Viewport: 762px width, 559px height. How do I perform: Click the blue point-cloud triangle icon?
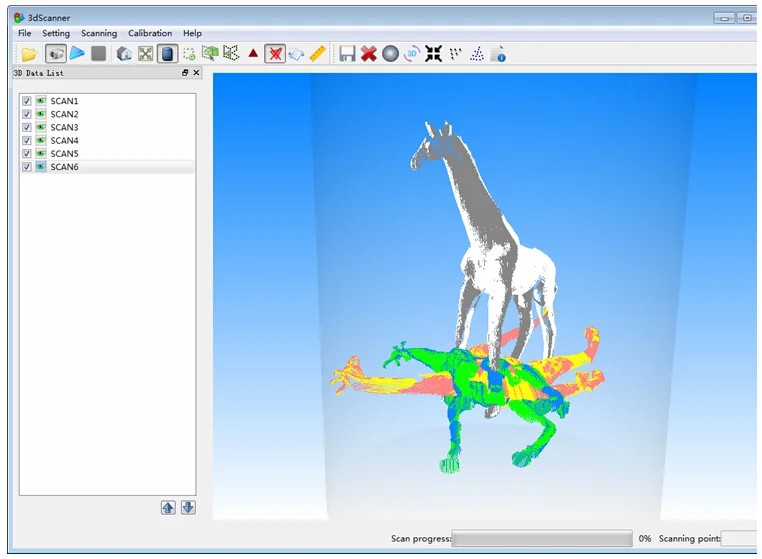[x=477, y=53]
